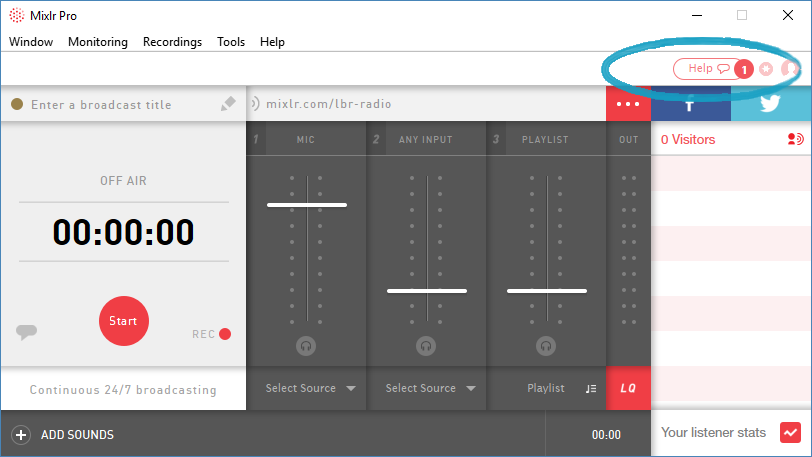Click the visitors broadcast person icon
Screen dimensions: 812x457
(795, 140)
